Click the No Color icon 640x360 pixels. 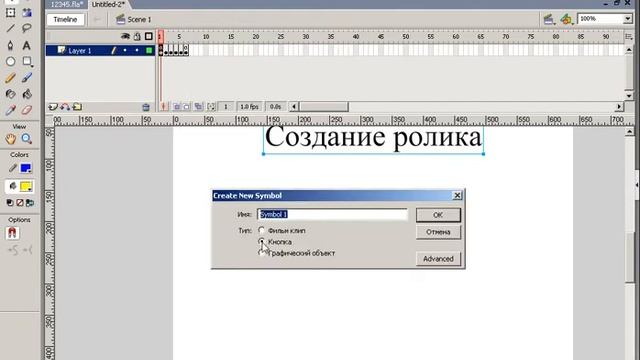tap(20, 203)
